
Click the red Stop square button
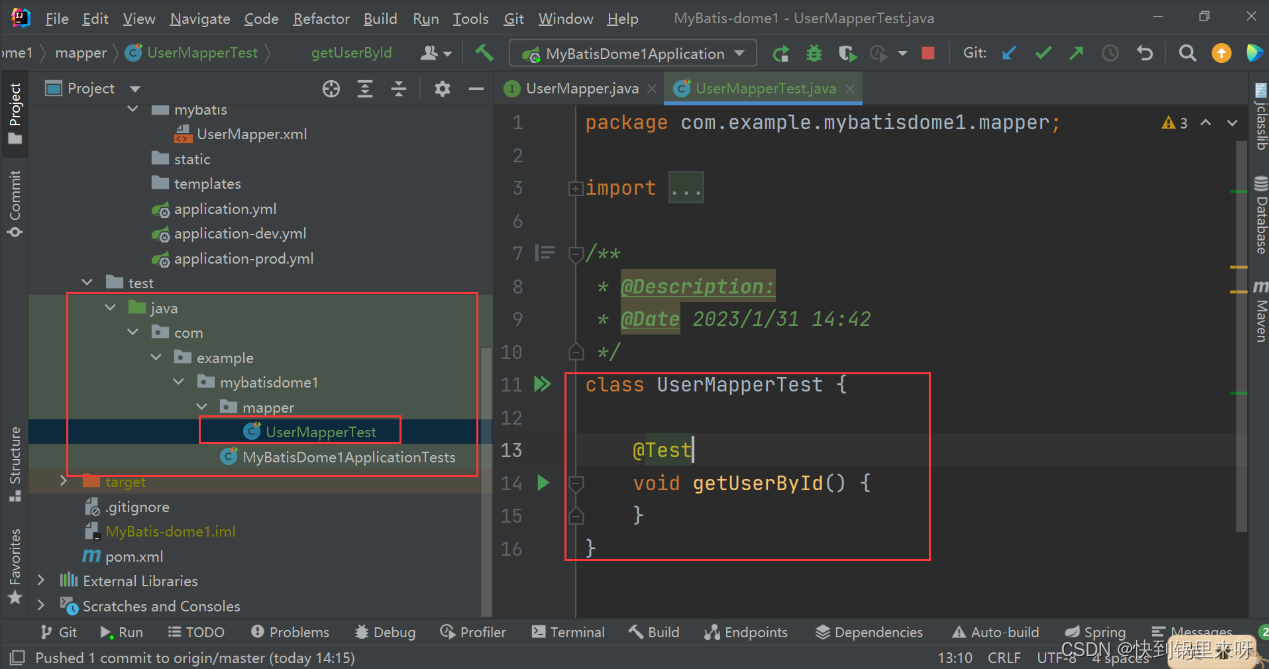[x=928, y=53]
